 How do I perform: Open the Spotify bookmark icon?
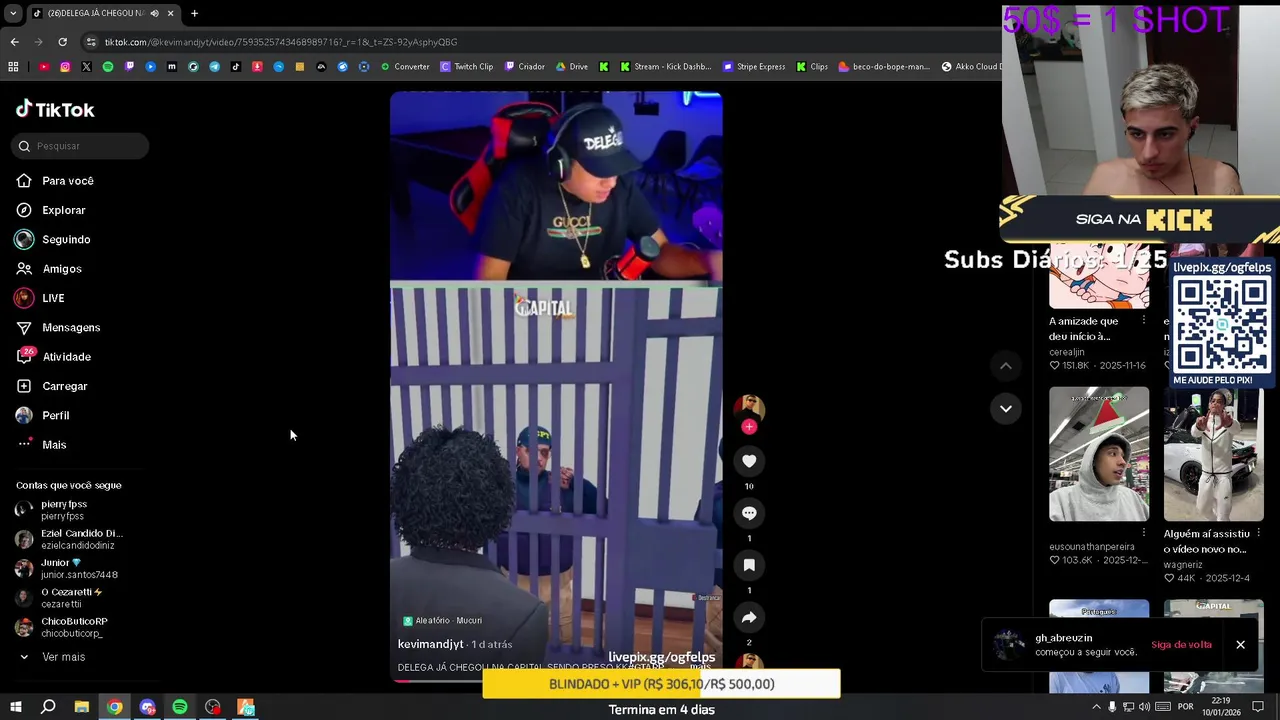pyautogui.click(x=108, y=67)
